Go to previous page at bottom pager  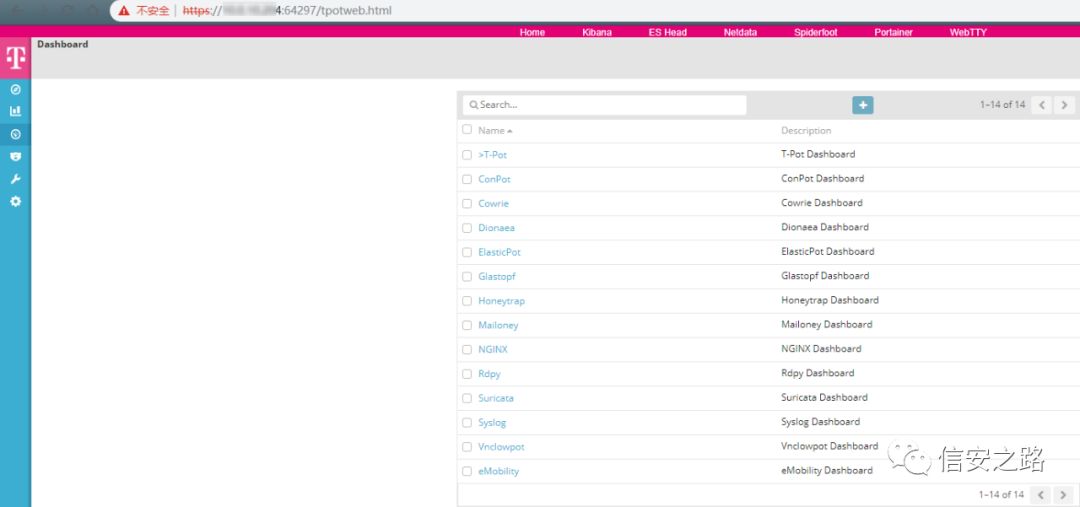[1041, 495]
